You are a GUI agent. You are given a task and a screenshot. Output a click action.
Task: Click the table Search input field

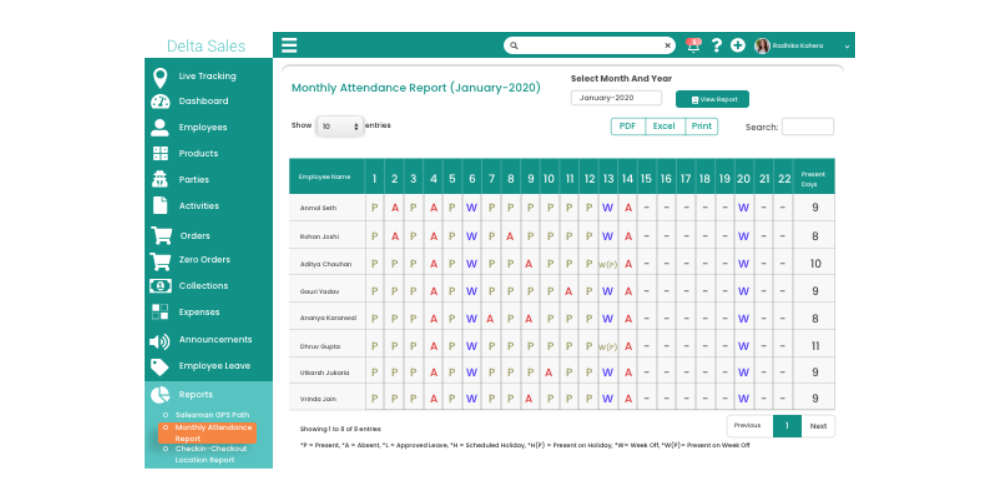(x=808, y=126)
